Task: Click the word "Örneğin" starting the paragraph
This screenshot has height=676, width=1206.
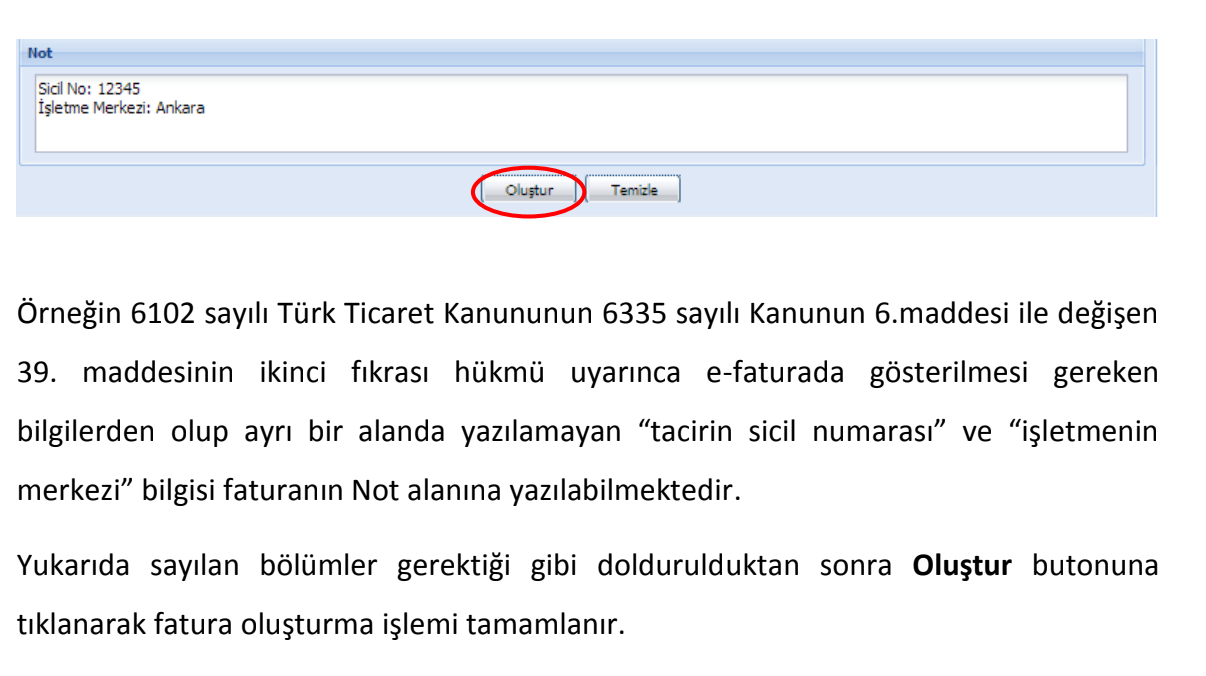Action: click(x=70, y=314)
